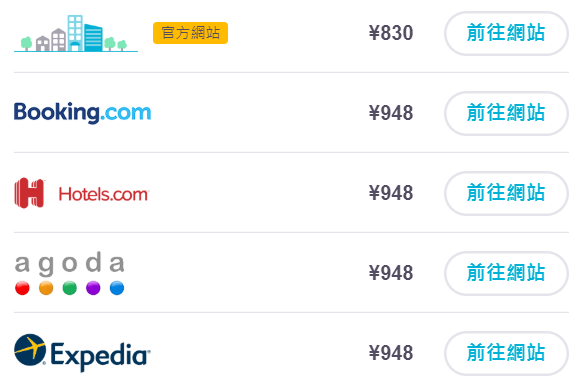Screen dimensions: 586x387
Task: Select the ¥830 official website price
Action: click(391, 33)
